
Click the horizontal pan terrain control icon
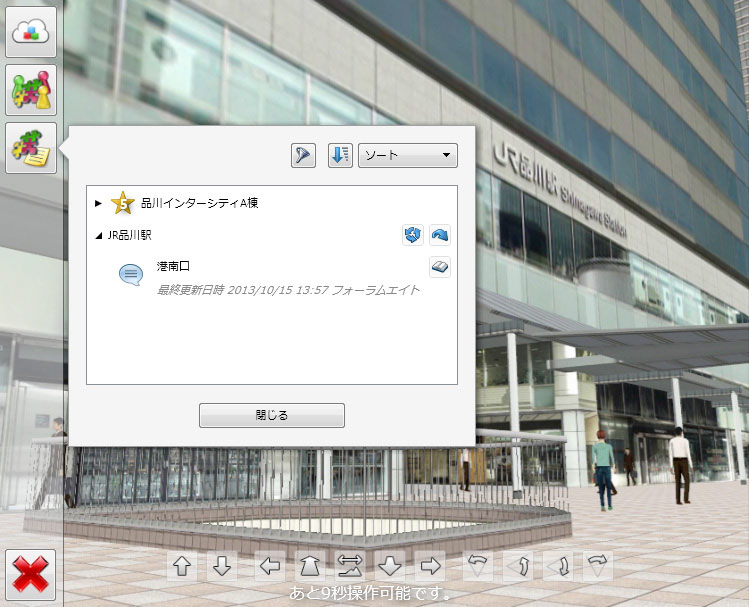point(350,566)
